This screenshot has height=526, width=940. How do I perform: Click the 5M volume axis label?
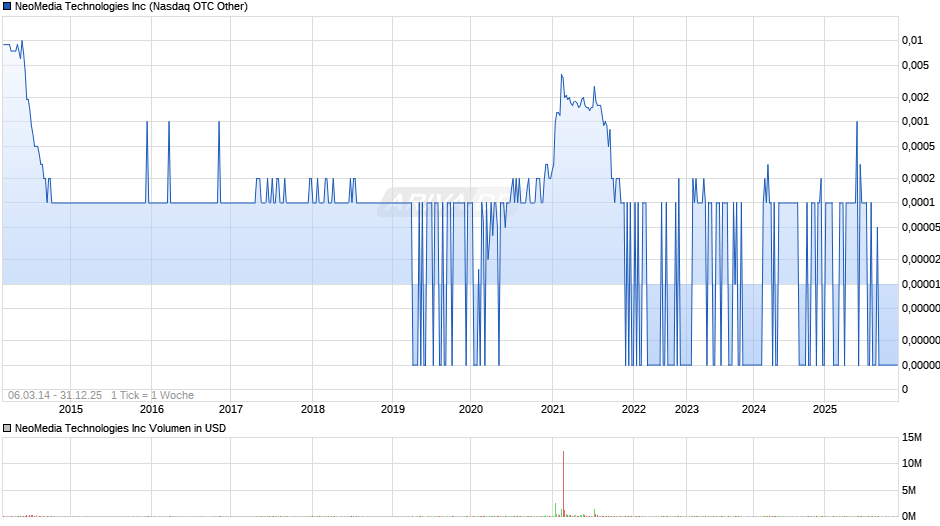coord(909,490)
